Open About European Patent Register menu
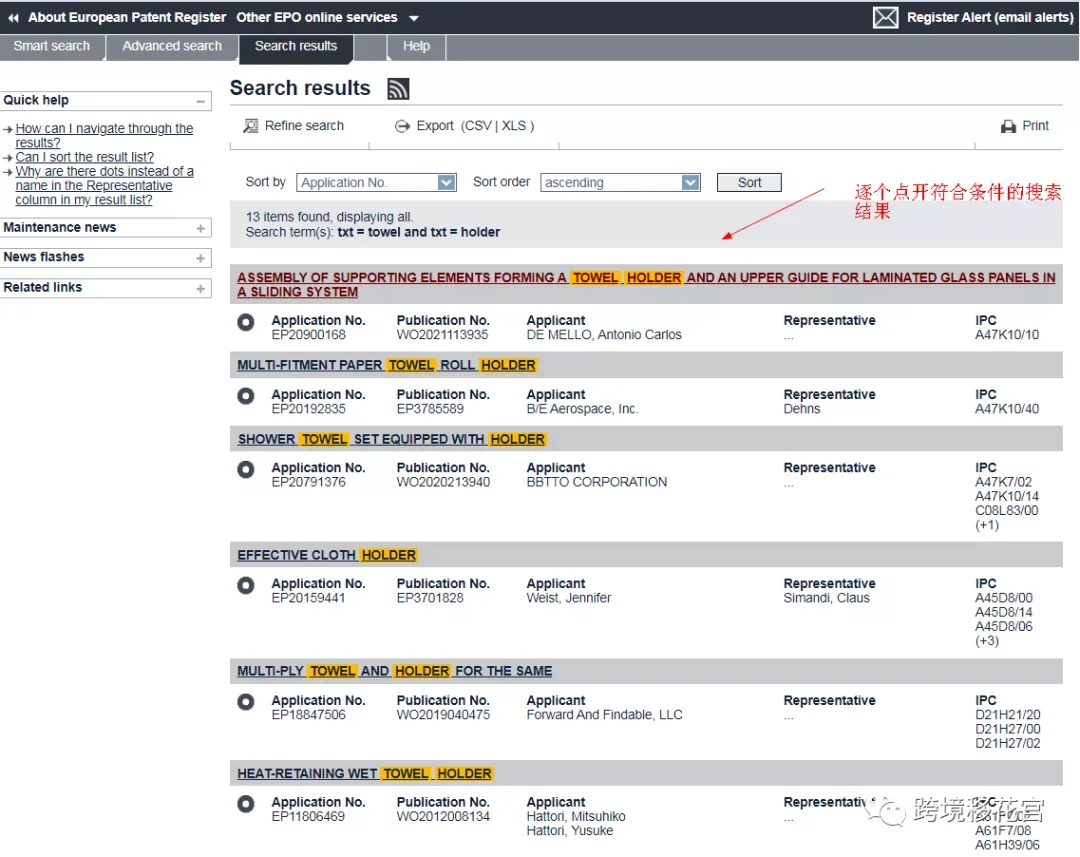1080x857 pixels. pos(127,17)
